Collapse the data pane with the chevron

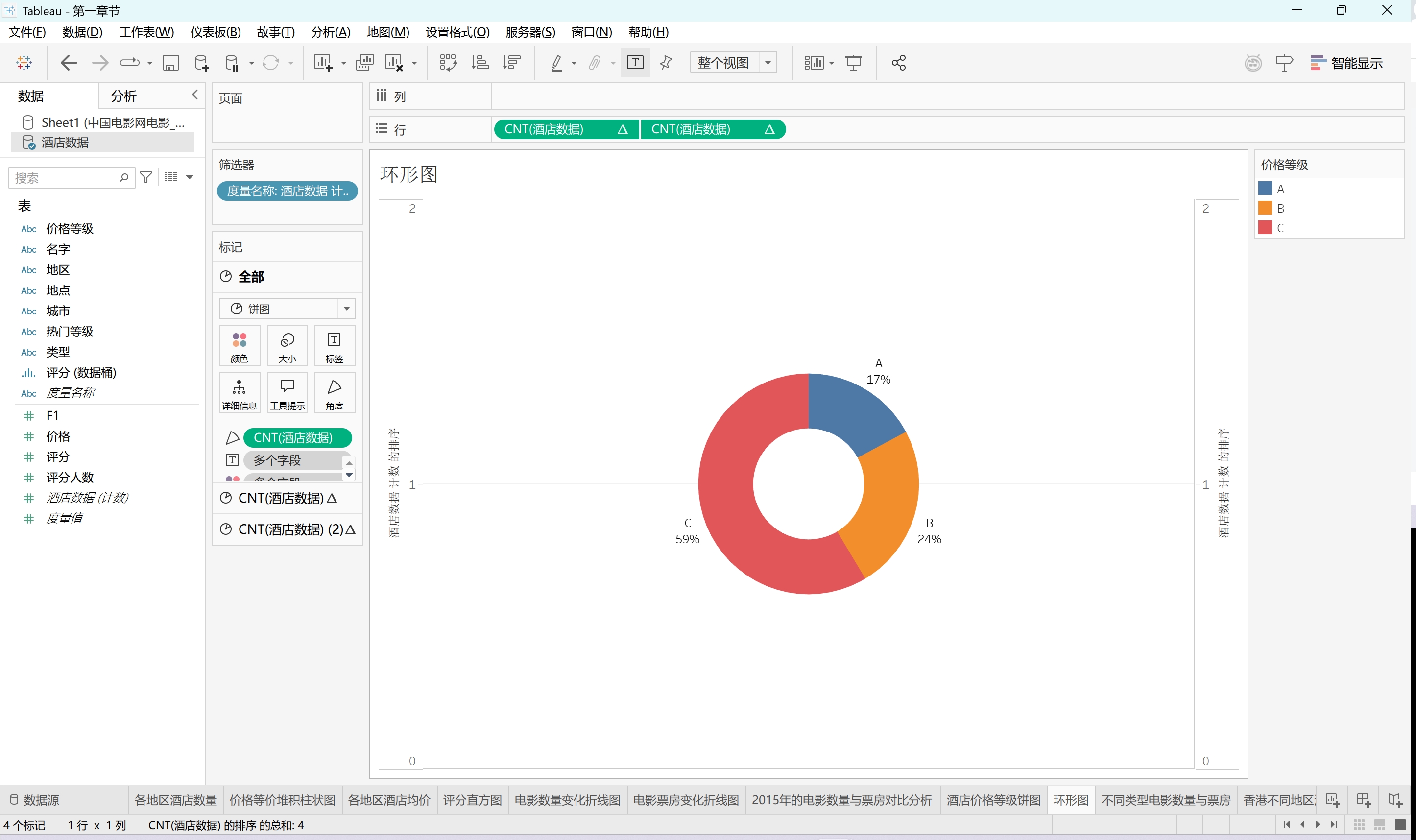pyautogui.click(x=195, y=95)
